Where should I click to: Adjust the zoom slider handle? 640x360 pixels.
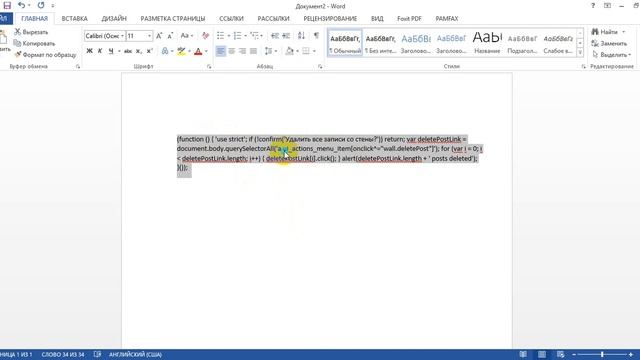coord(602,354)
